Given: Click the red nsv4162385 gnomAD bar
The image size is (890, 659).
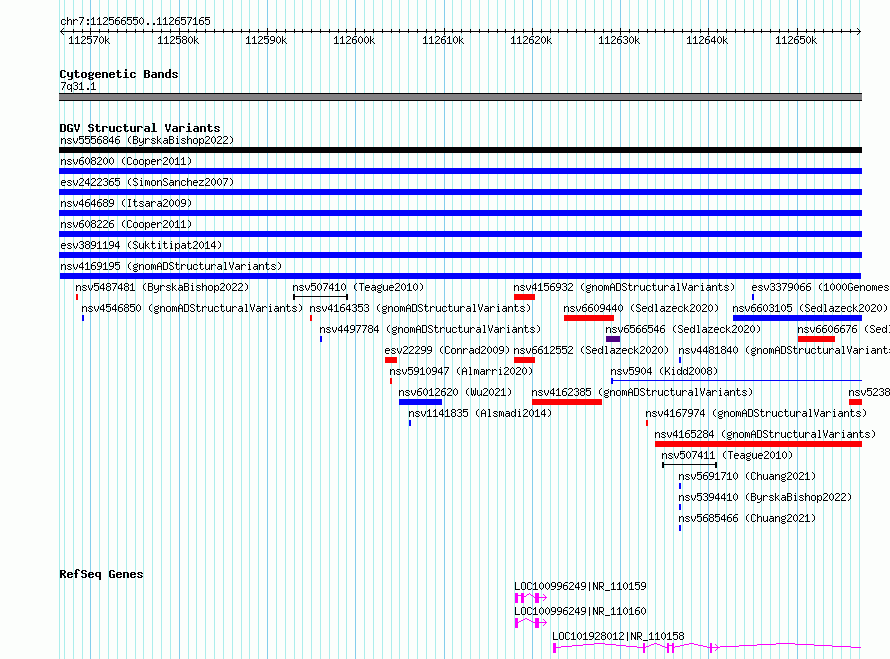Looking at the screenshot, I should point(567,402).
